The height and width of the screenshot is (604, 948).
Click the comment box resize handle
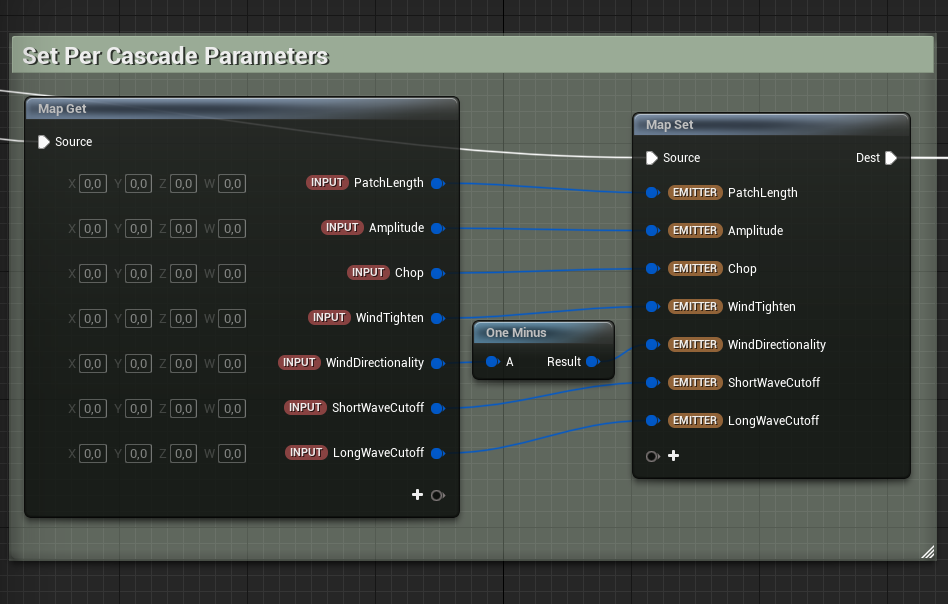927,551
